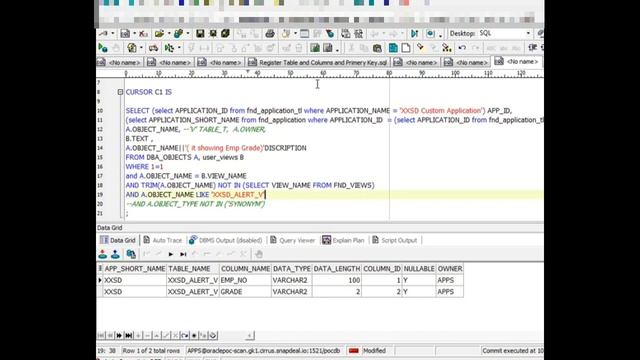The image size is (640, 360).
Task: Switch to the Explain Plan tab
Action: [343, 240]
